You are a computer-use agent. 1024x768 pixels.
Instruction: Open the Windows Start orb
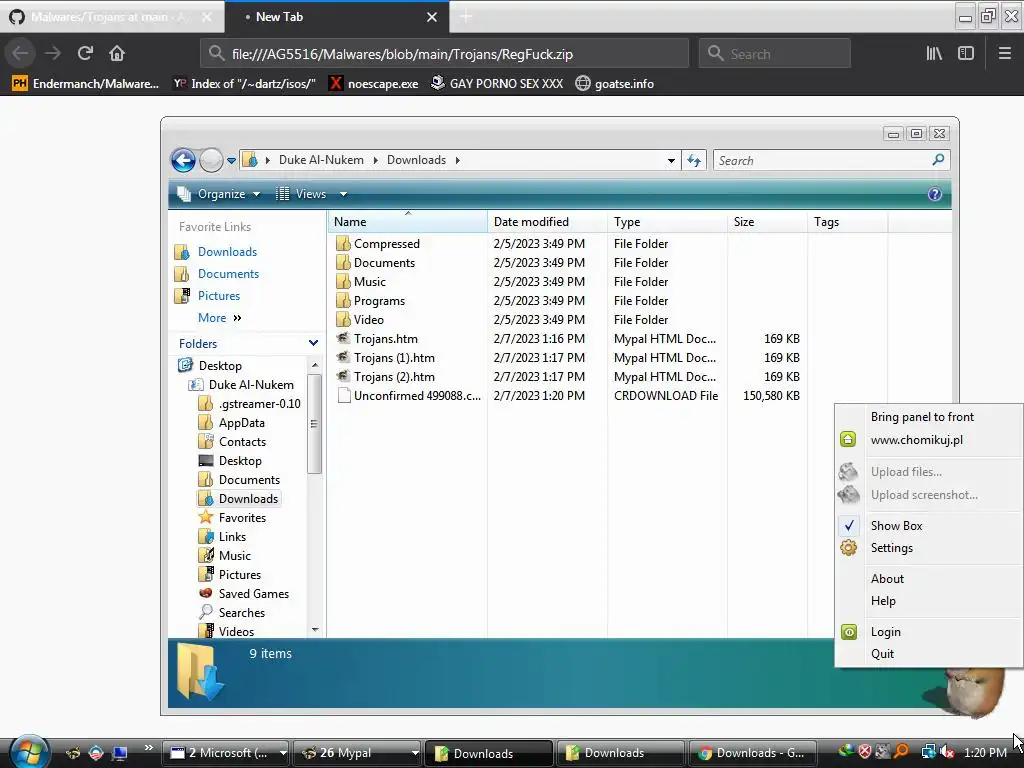tap(27, 752)
